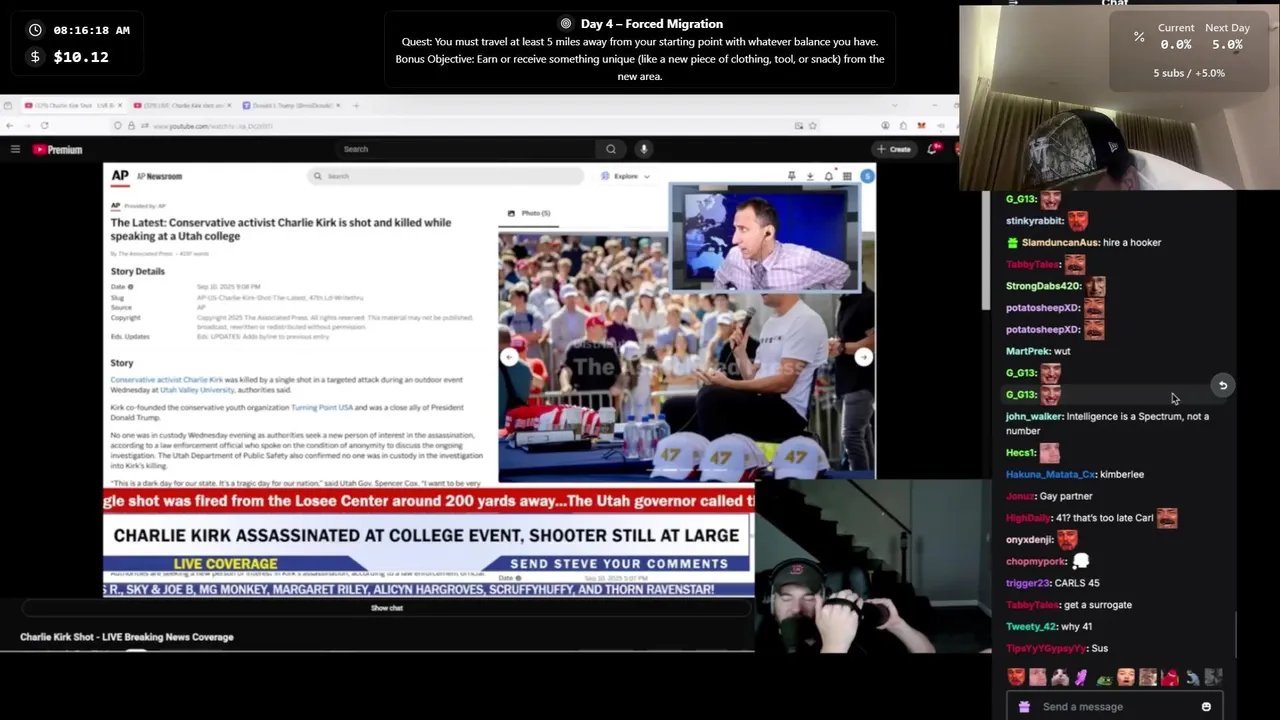Open the emote picker smiley in chat
The image size is (1280, 720).
[x=1206, y=707]
